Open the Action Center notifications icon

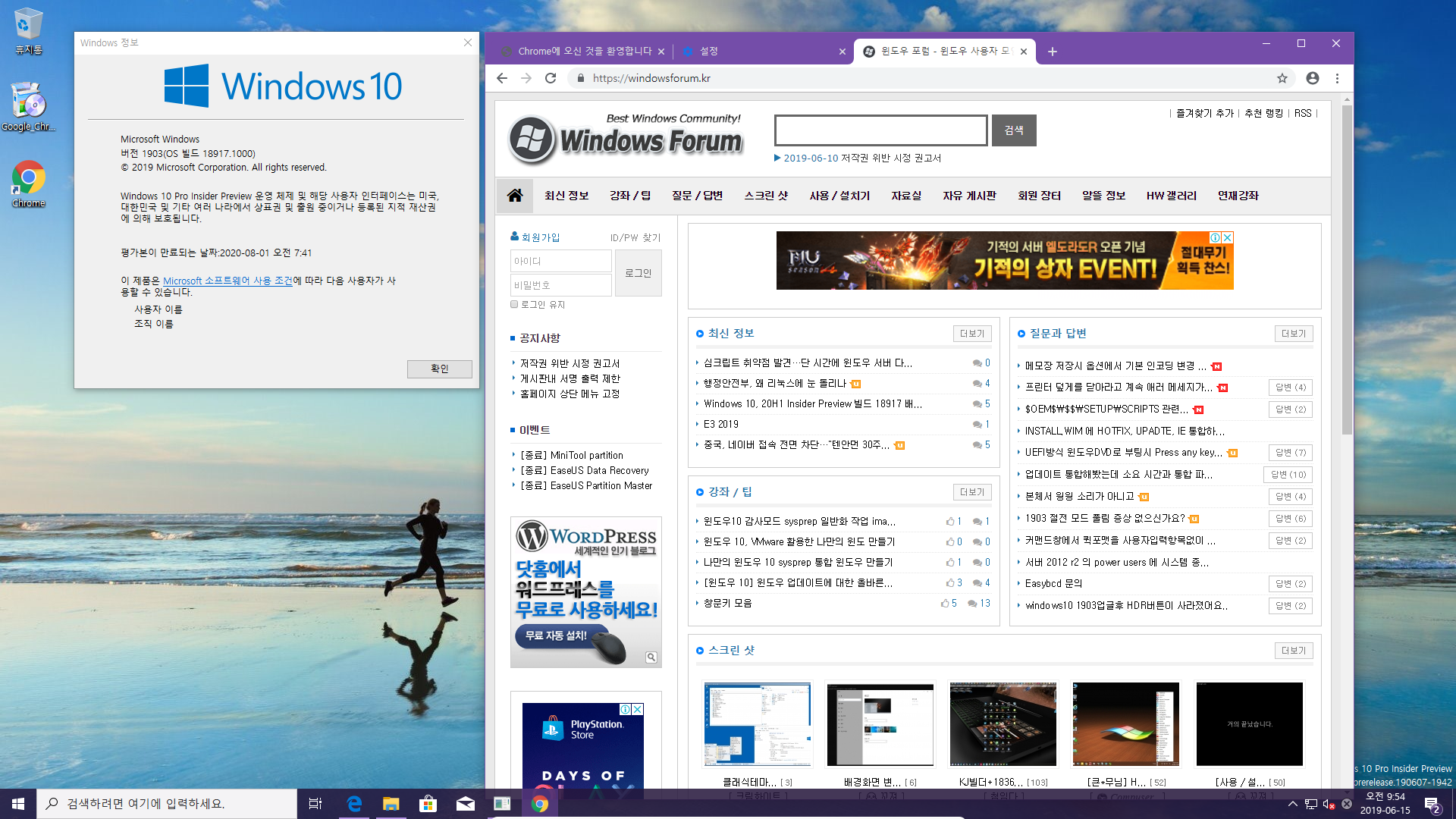pyautogui.click(x=1432, y=804)
